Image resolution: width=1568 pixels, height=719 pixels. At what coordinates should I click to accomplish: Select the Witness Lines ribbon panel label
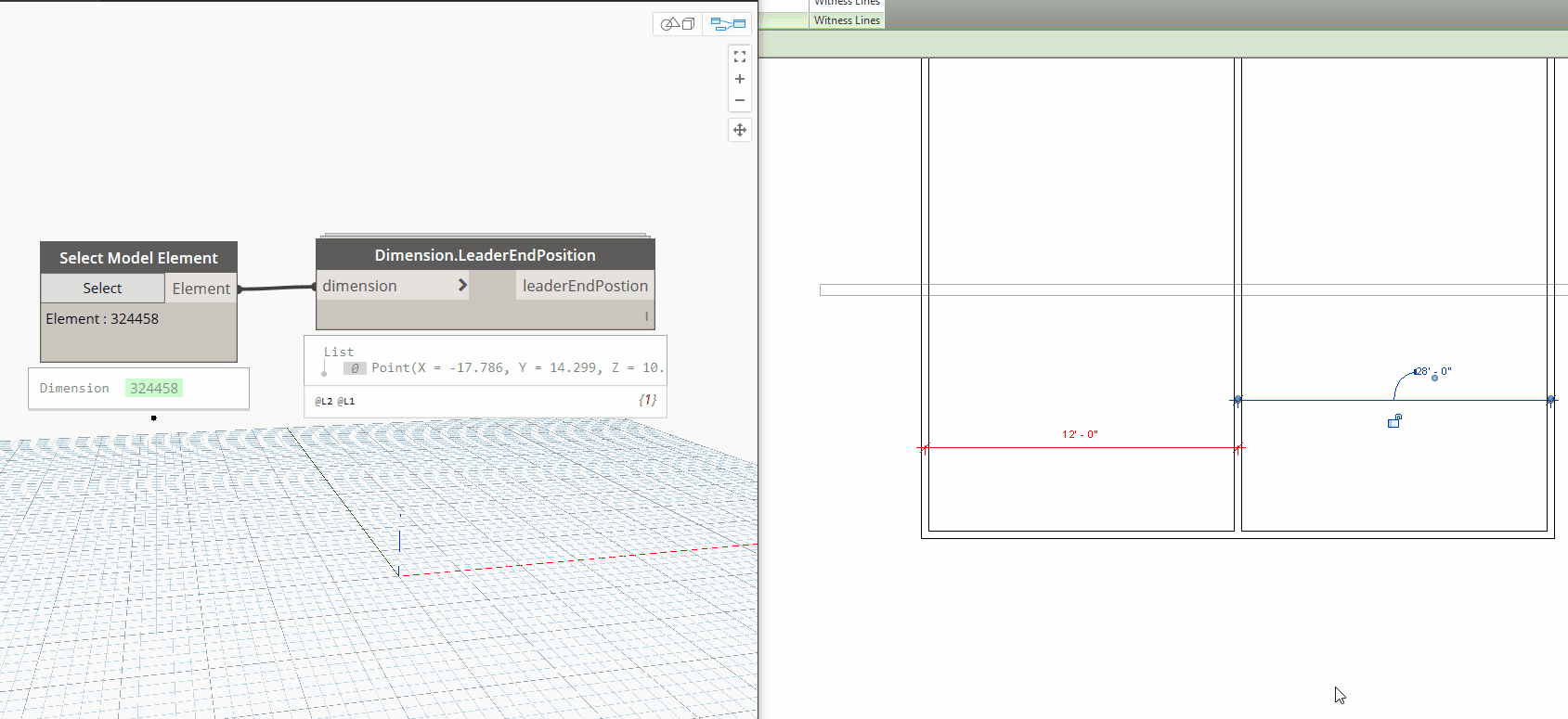[x=847, y=20]
